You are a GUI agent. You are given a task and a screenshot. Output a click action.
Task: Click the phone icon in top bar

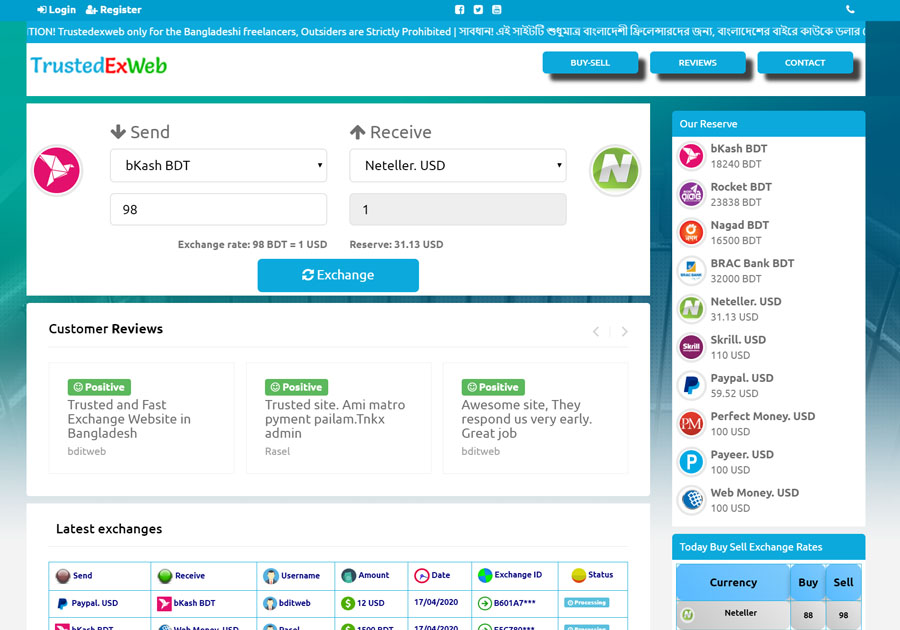click(x=850, y=10)
